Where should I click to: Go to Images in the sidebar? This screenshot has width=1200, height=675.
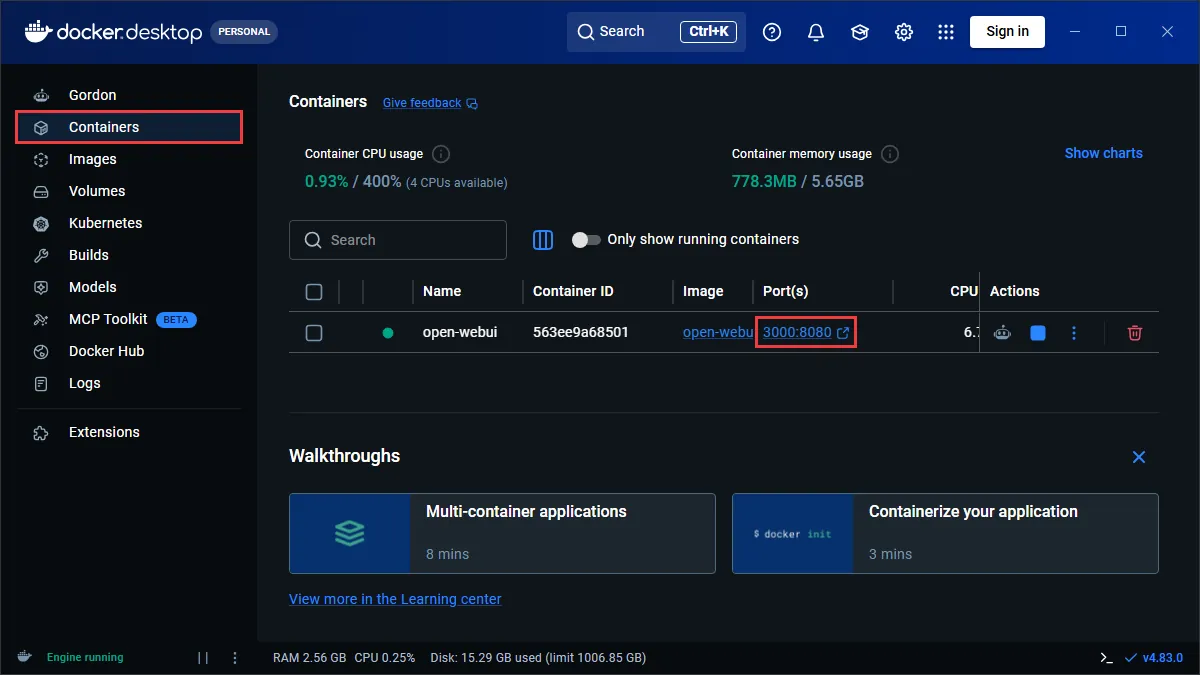(129, 159)
